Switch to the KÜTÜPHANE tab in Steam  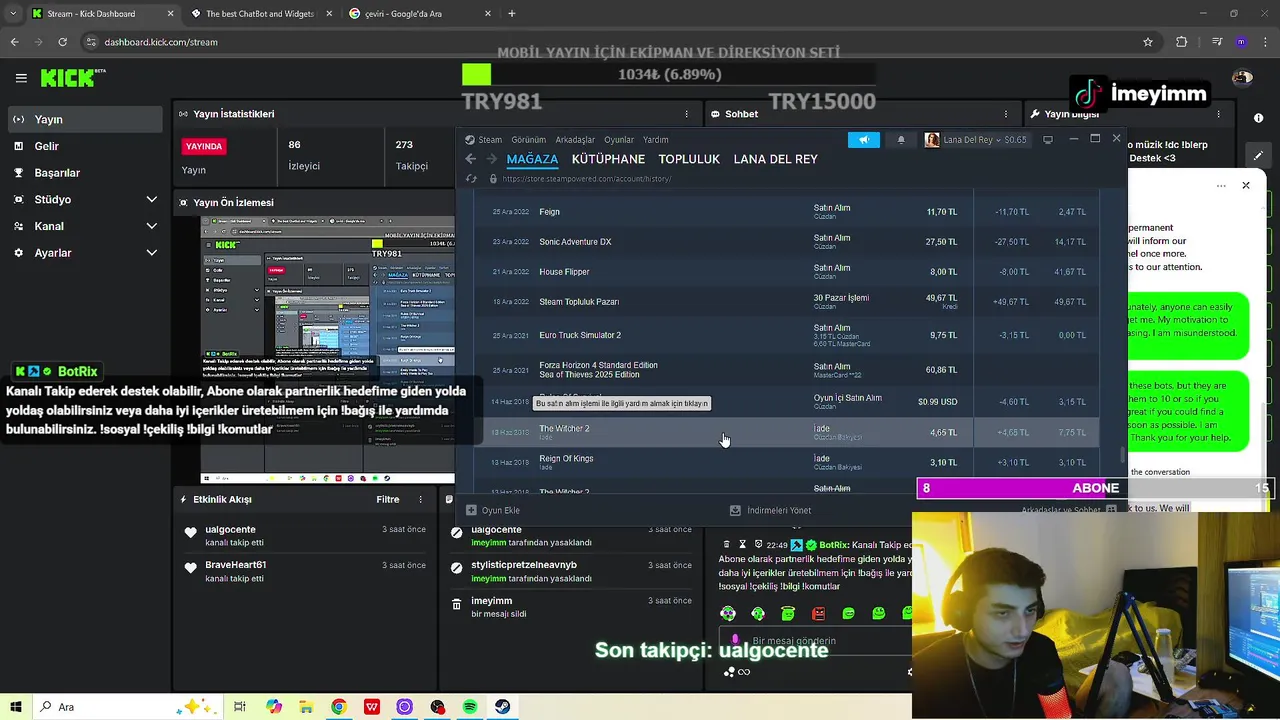608,159
